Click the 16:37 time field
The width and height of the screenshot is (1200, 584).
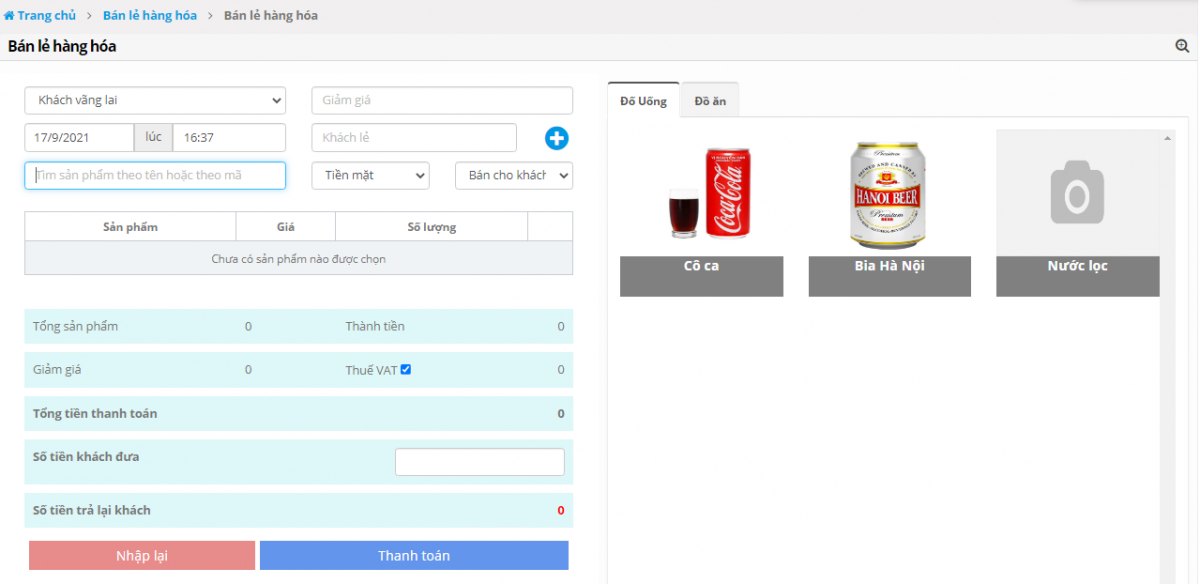(x=229, y=138)
